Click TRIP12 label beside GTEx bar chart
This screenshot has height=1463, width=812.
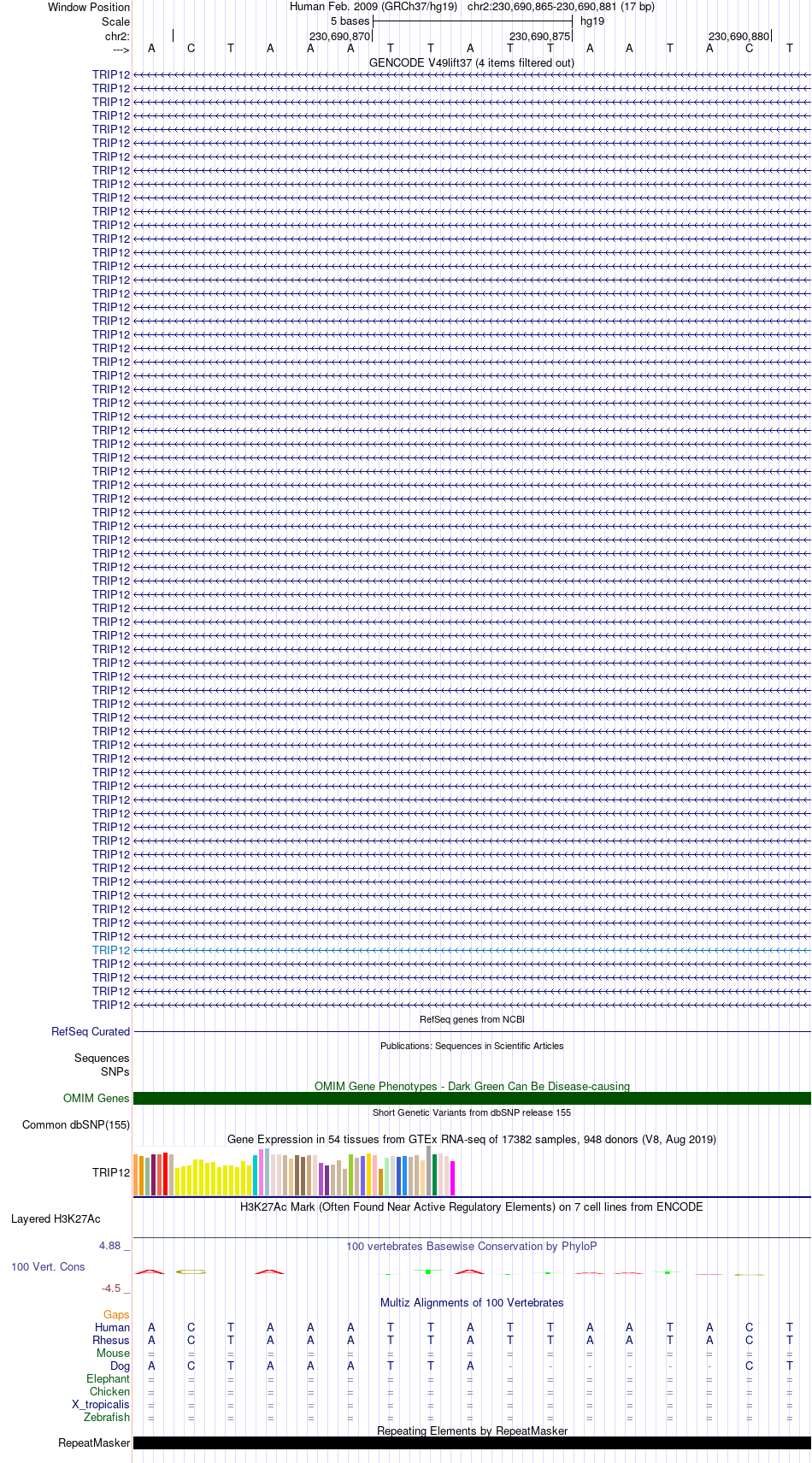111,1172
